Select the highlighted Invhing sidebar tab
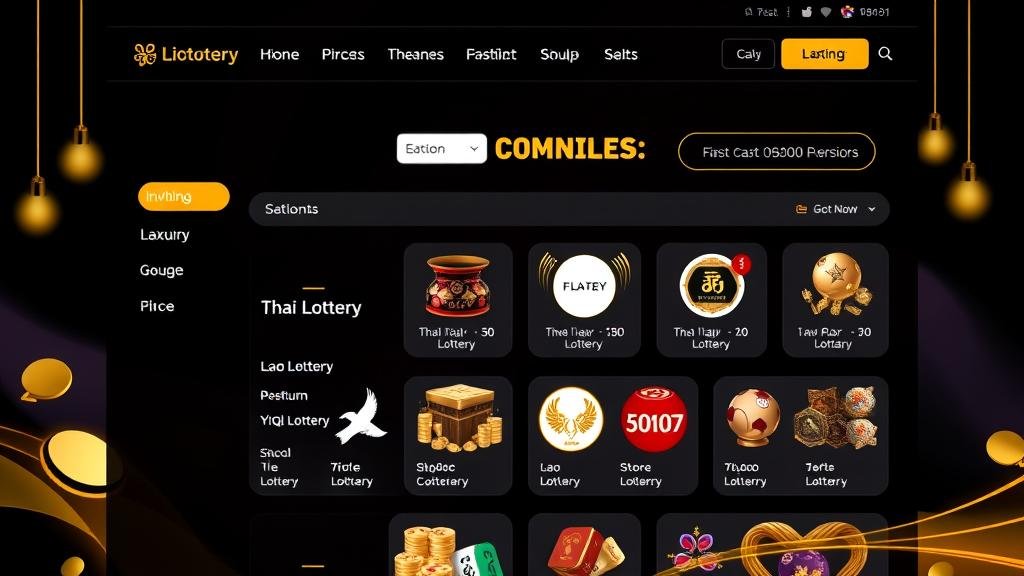Screen dimensions: 1024x576 point(184,197)
